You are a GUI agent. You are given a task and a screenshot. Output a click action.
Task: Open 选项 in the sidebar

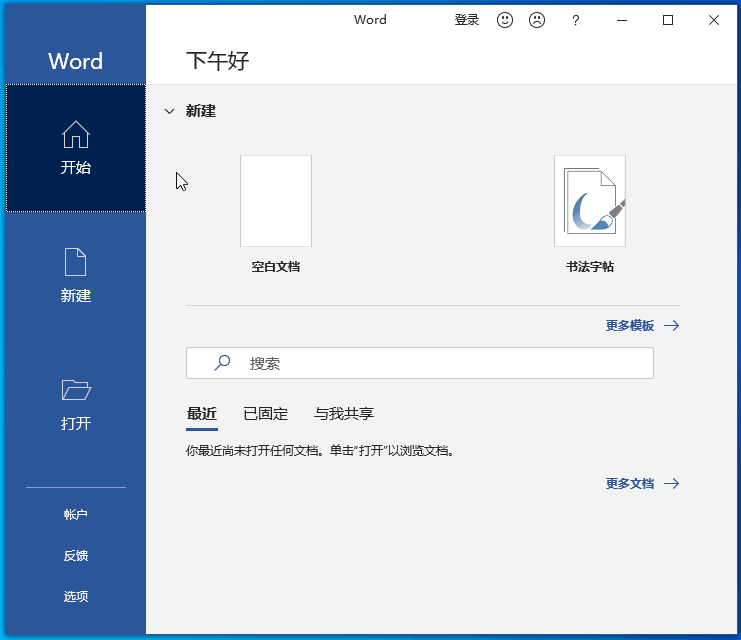tap(76, 596)
